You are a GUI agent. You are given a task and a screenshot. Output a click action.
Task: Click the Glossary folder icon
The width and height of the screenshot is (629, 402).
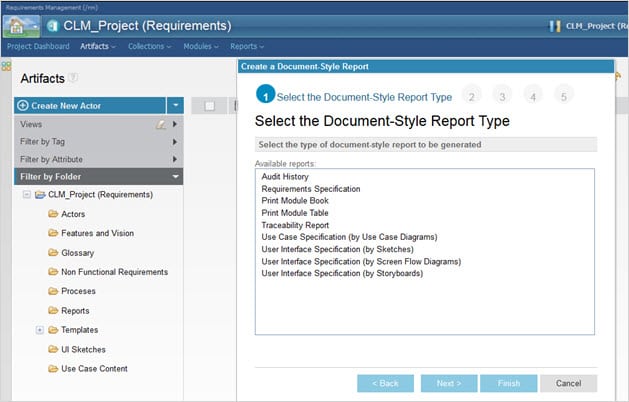pos(53,252)
